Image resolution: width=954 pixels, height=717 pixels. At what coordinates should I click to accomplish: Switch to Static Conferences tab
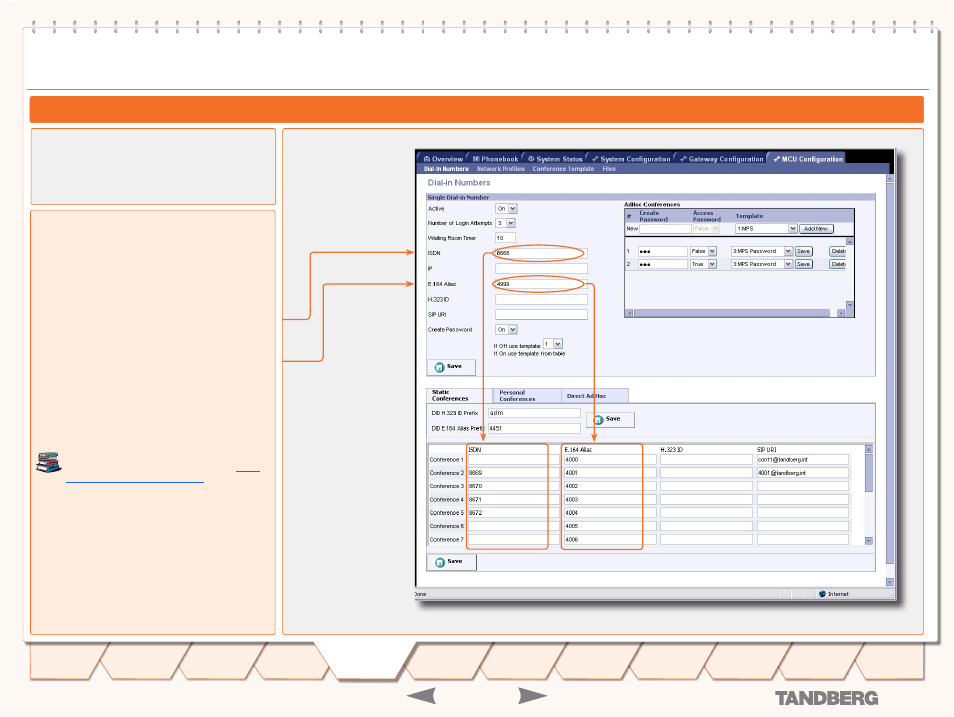[x=459, y=396]
